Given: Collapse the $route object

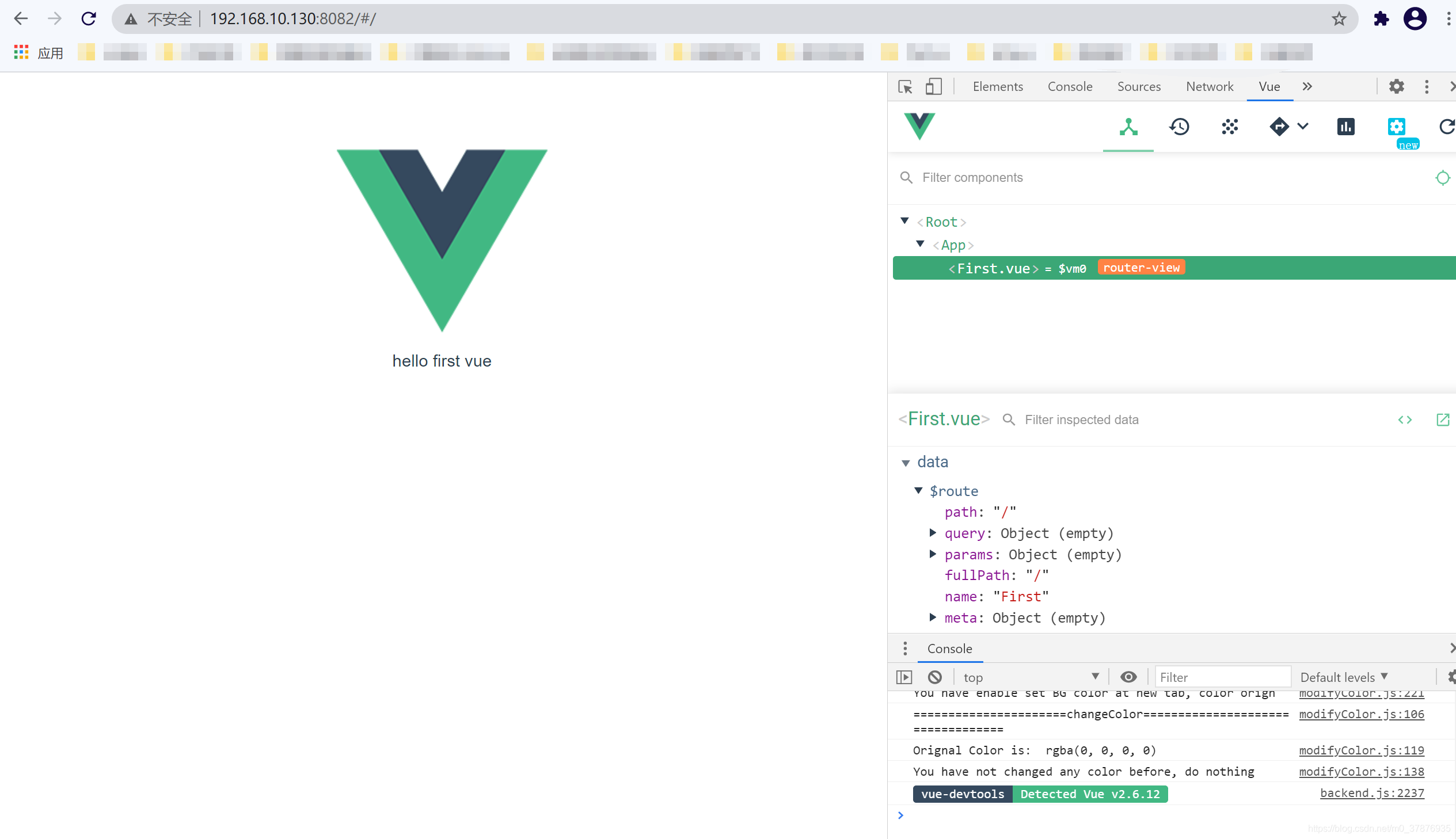Looking at the screenshot, I should point(918,490).
